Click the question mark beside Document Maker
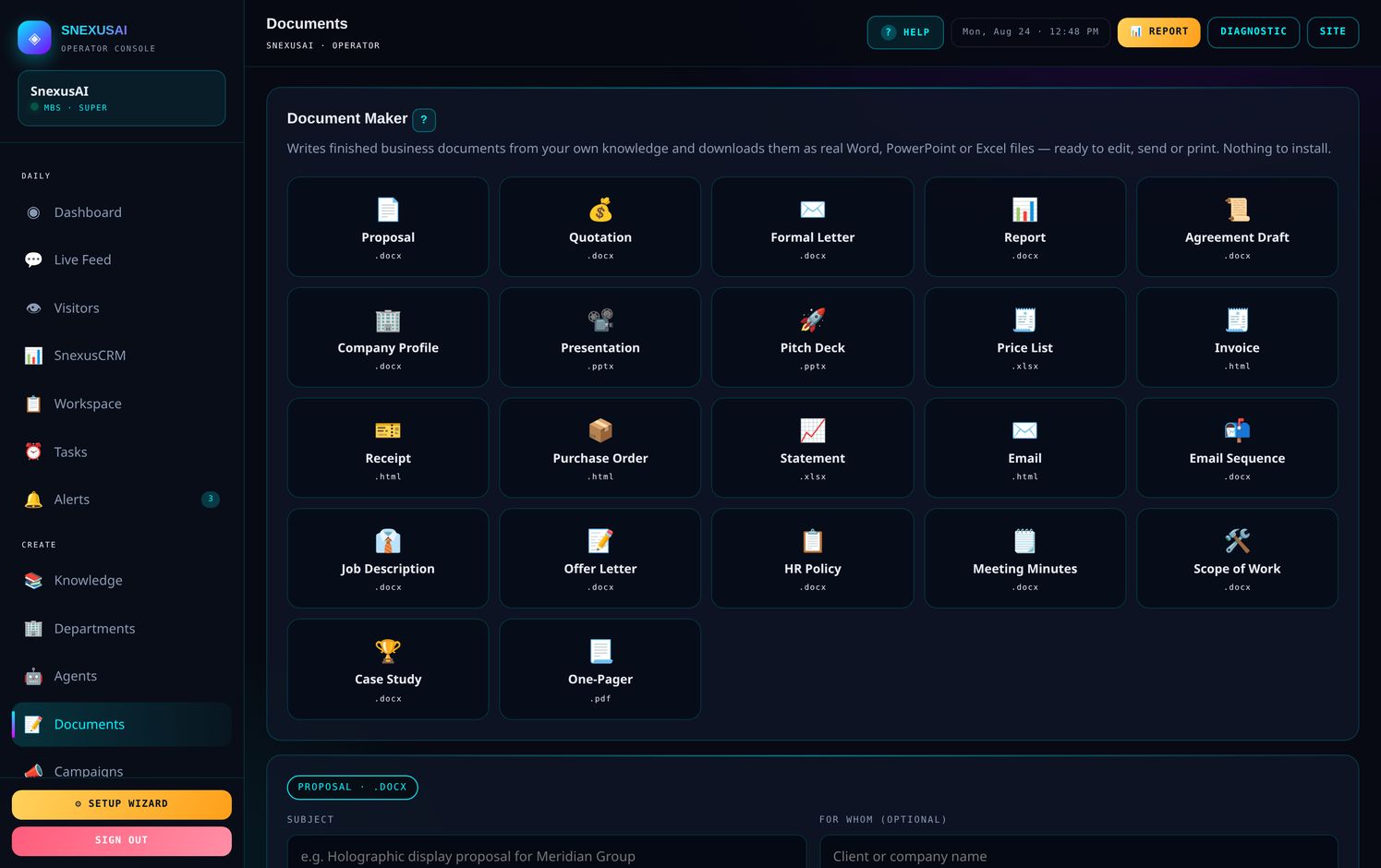Screen dimensions: 1381x868 424,119
